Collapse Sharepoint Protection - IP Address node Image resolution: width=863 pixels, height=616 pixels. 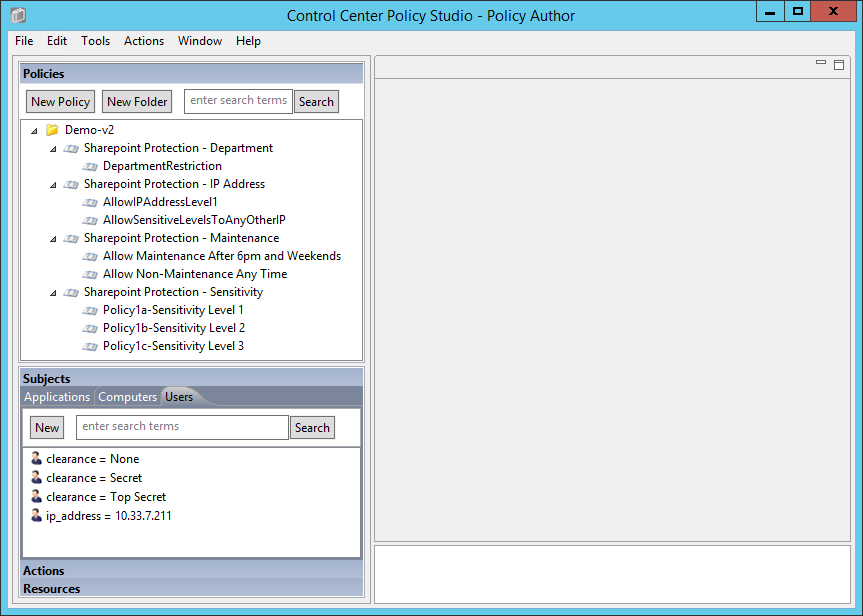tap(53, 185)
